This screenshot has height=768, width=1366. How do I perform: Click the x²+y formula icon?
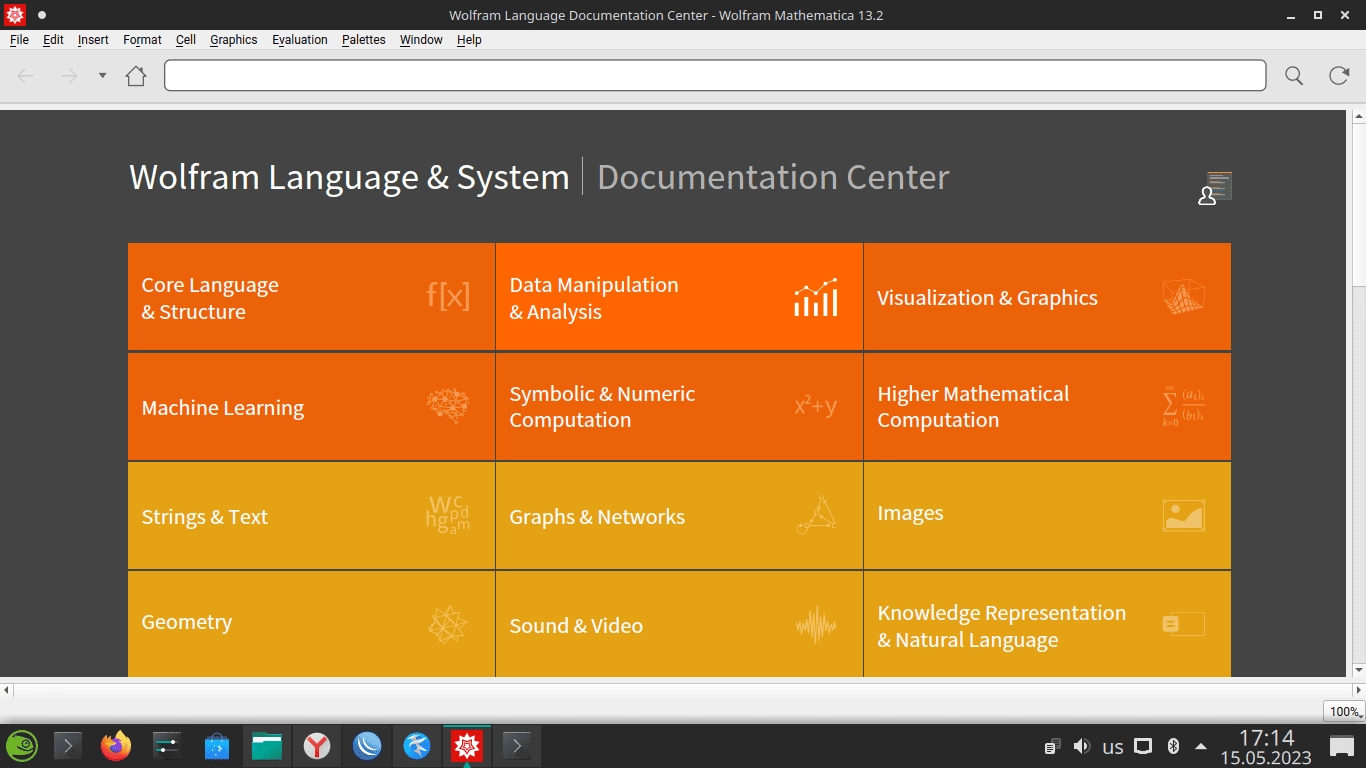tap(816, 406)
